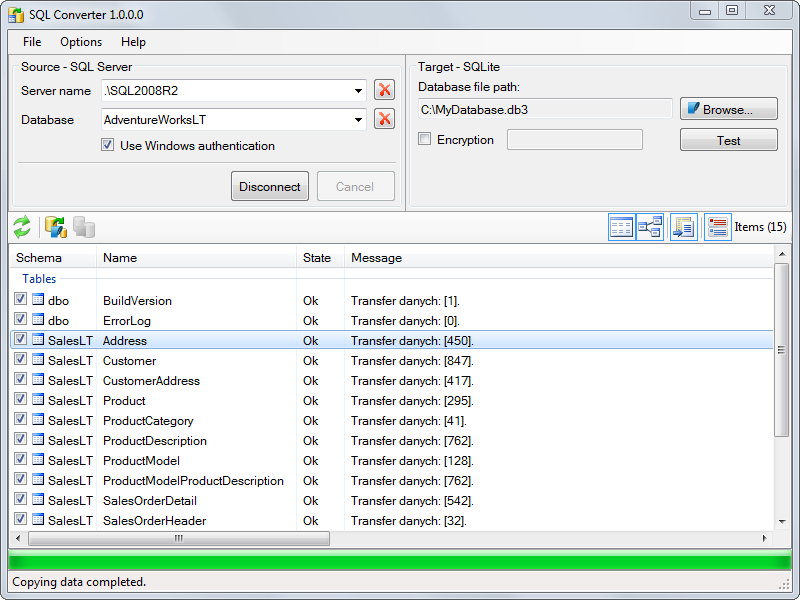Click message 'Transfer danych: [32].'
The width and height of the screenshot is (800, 600).
coord(408,521)
